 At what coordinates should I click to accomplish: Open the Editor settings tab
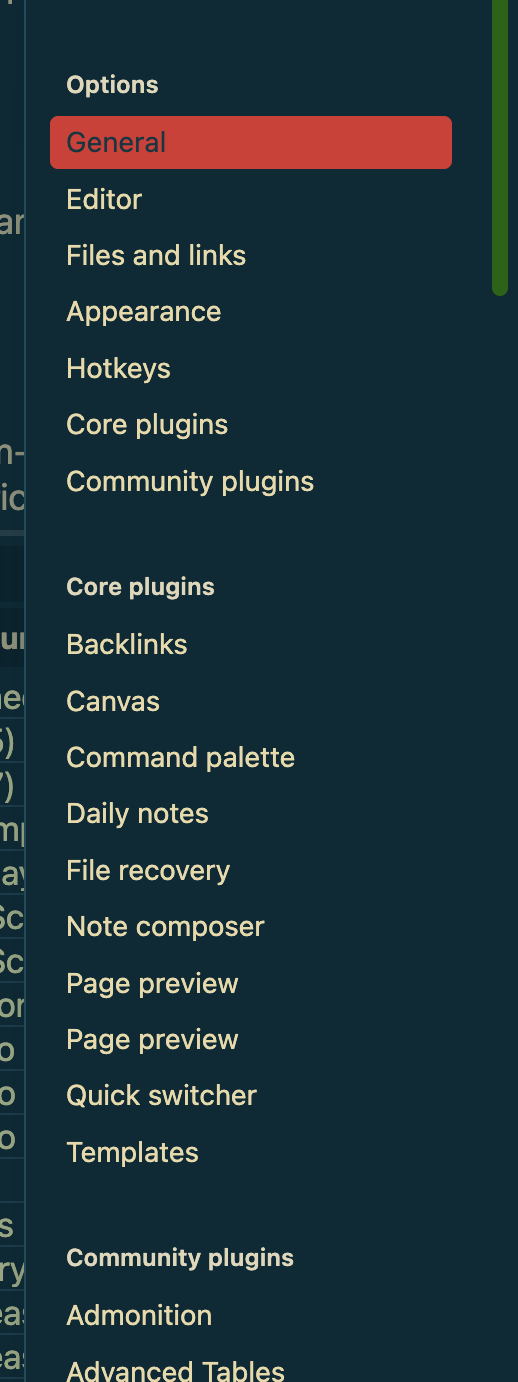pos(251,199)
